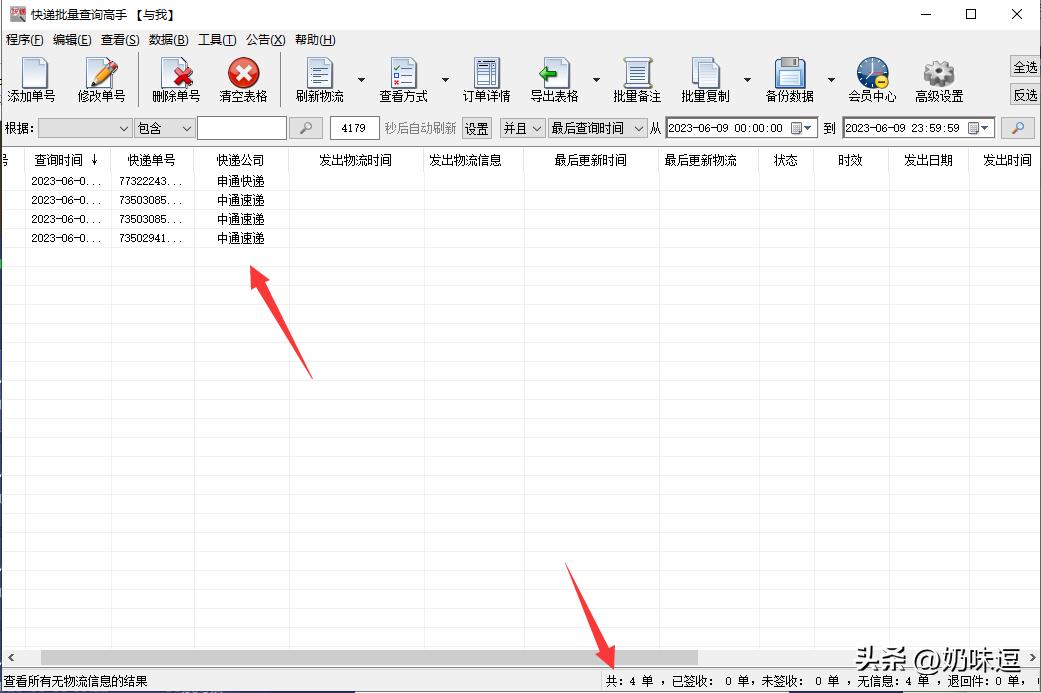This screenshot has height=693, width=1041.
Task: Click the 发出物流时间 column header
Action: [x=356, y=160]
